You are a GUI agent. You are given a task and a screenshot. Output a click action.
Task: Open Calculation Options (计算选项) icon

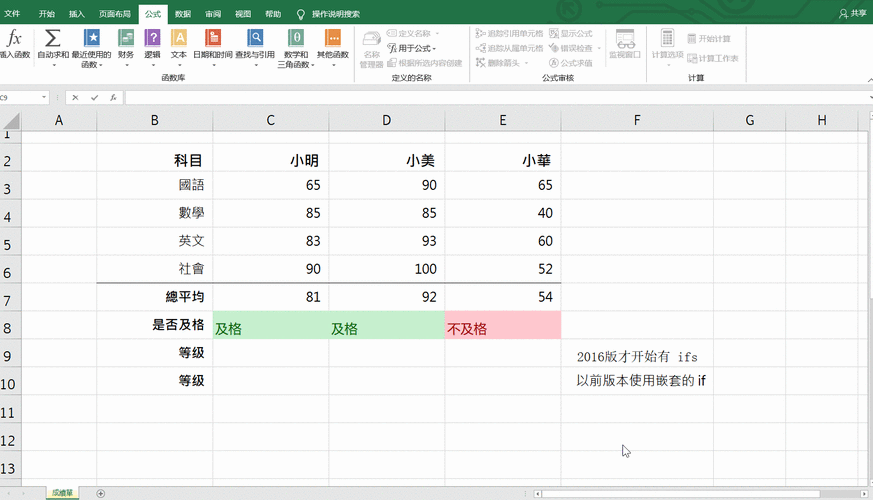point(667,38)
